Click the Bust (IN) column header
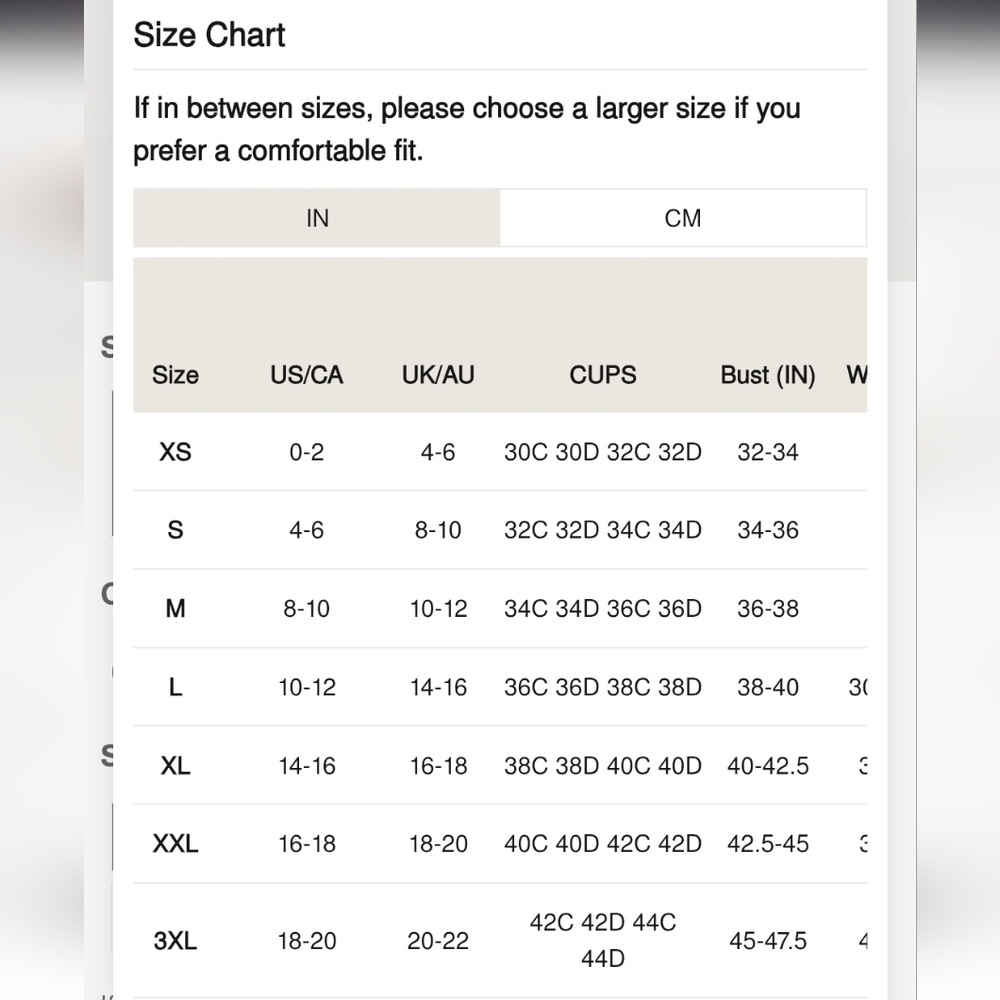Viewport: 1000px width, 1000px height. click(768, 375)
